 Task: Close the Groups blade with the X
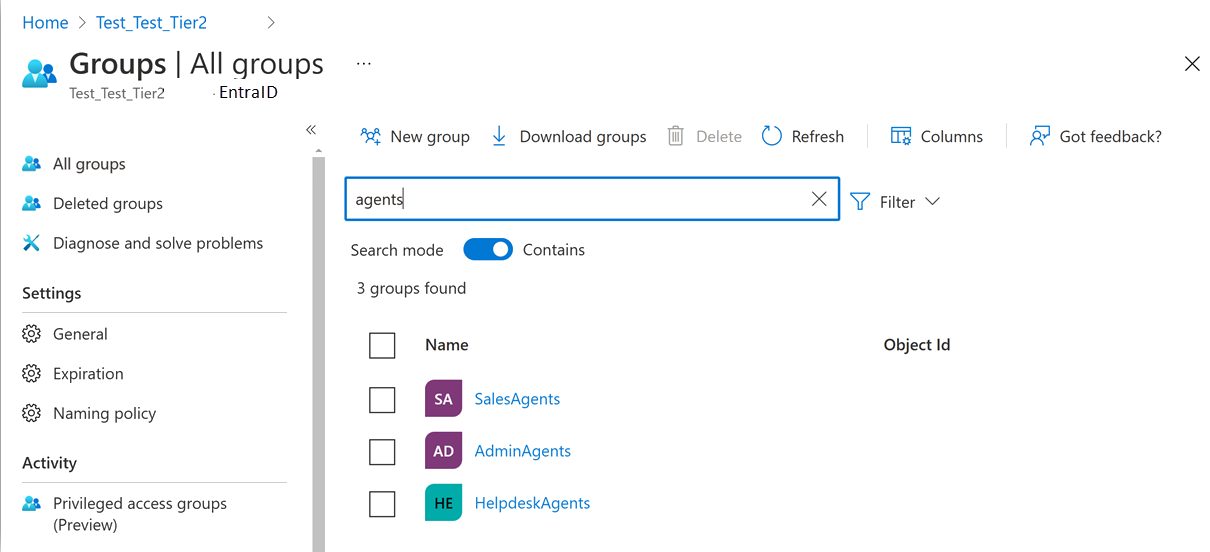click(1192, 64)
